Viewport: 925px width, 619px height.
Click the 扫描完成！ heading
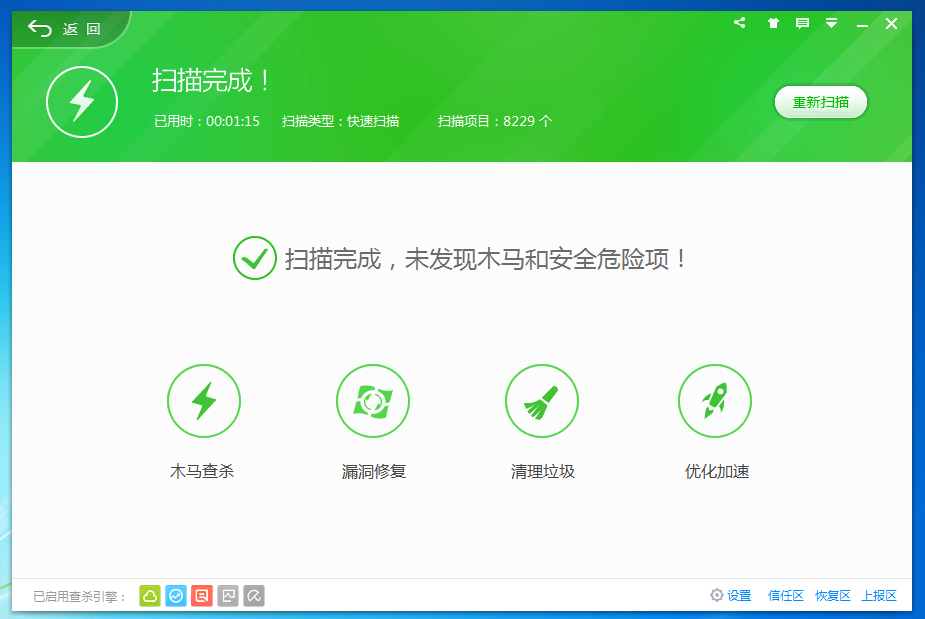211,80
